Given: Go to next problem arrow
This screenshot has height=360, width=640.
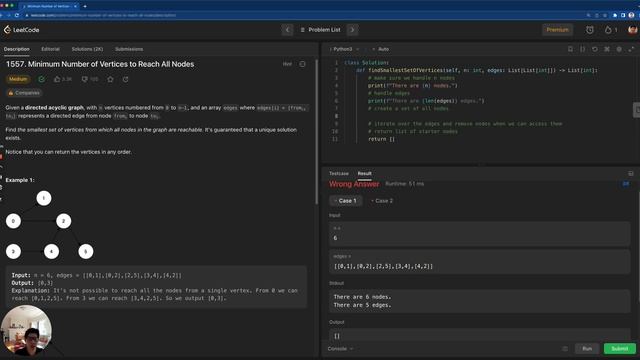Looking at the screenshot, I should click(352, 30).
